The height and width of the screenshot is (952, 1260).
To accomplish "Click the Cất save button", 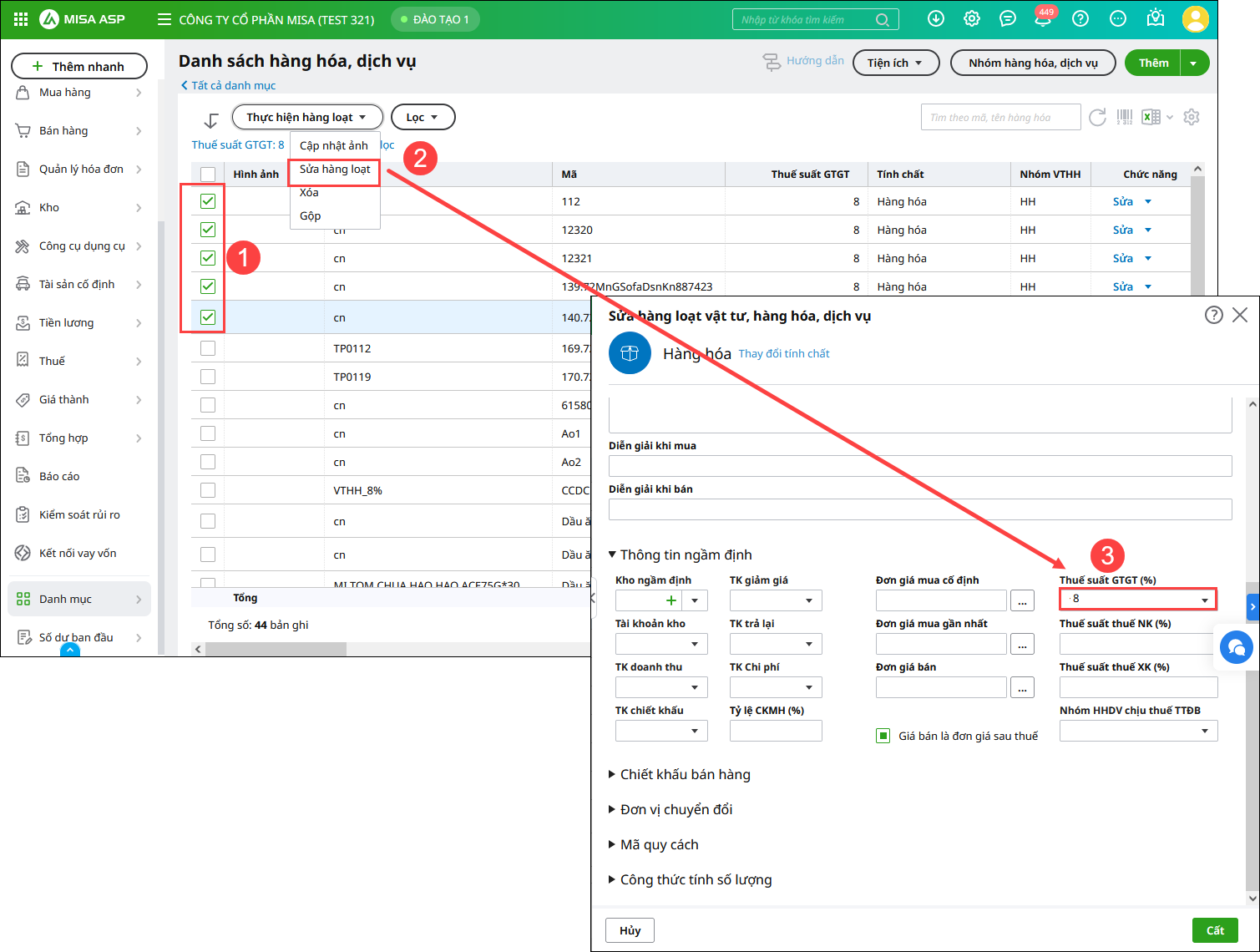I will coord(1215,930).
